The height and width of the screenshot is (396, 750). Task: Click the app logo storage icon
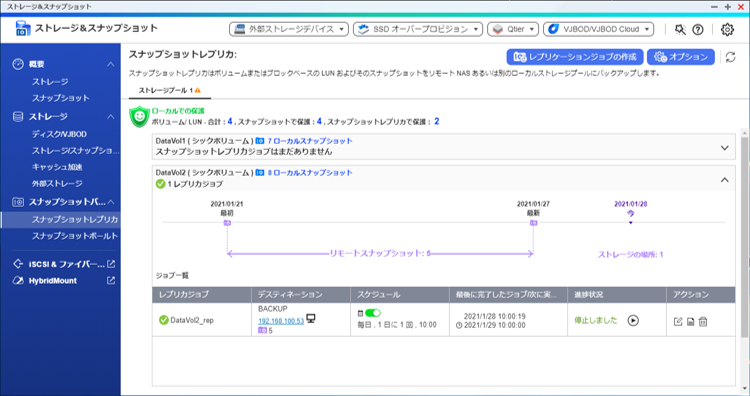click(x=22, y=29)
